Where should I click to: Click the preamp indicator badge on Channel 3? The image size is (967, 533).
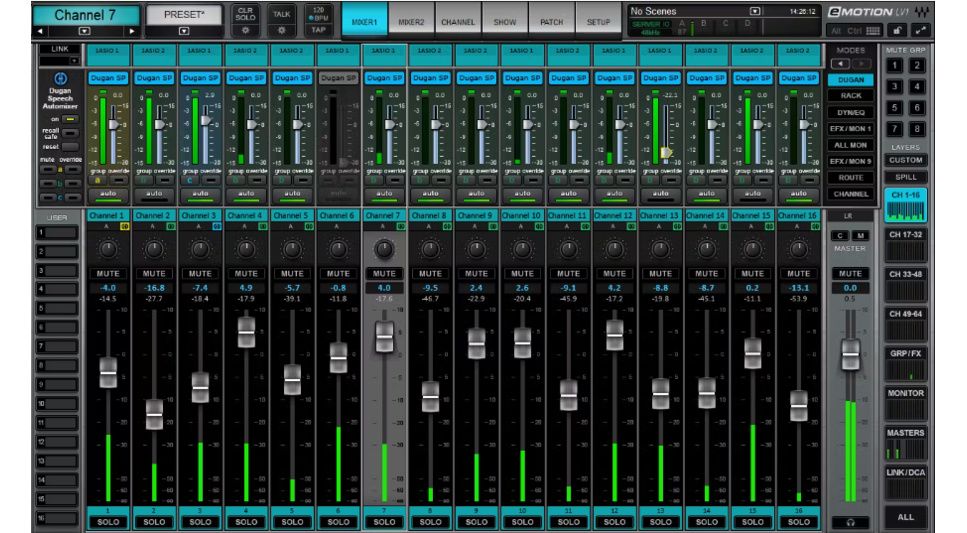click(x=216, y=227)
